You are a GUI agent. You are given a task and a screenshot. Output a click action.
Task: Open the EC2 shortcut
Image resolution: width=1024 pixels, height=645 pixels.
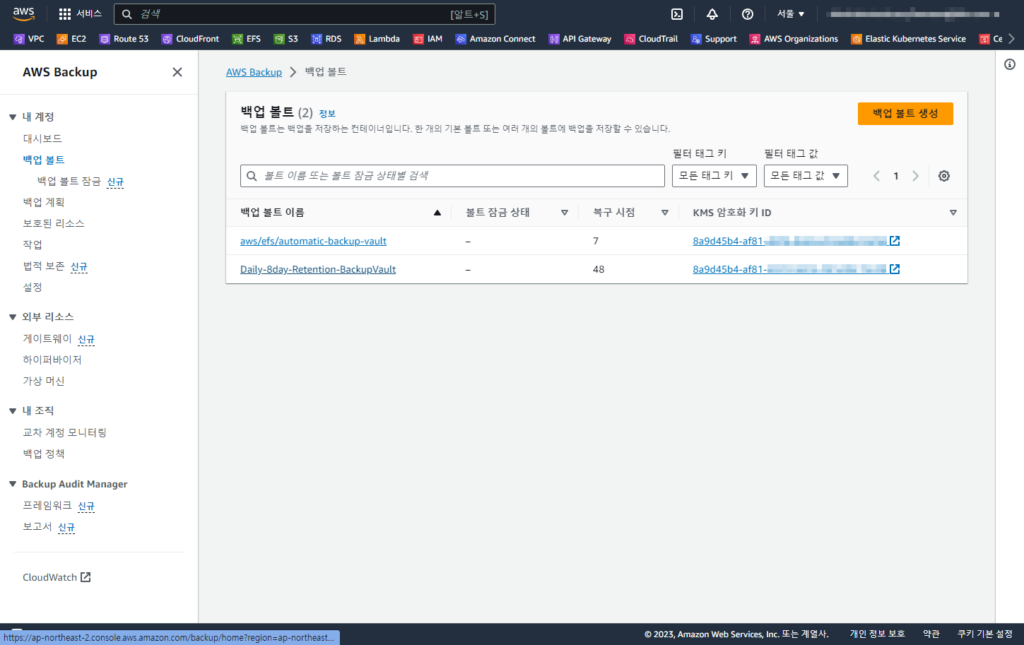point(71,39)
